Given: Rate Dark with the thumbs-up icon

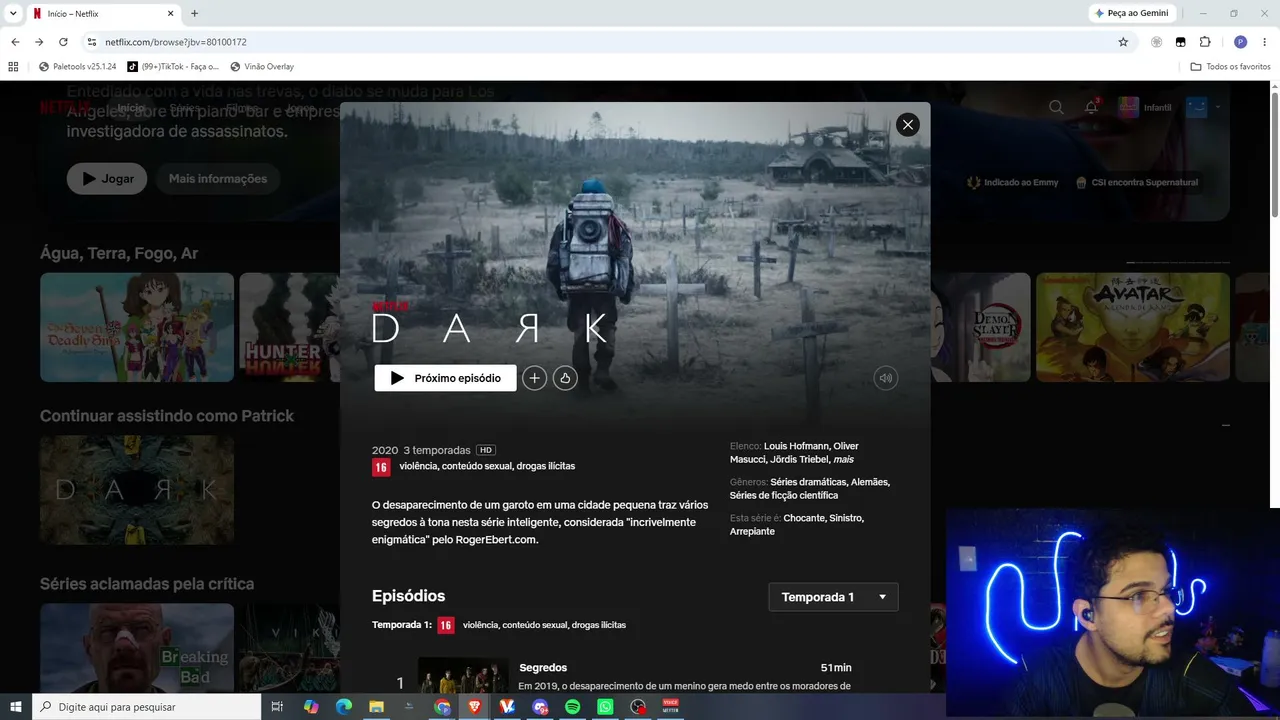Looking at the screenshot, I should coord(565,378).
